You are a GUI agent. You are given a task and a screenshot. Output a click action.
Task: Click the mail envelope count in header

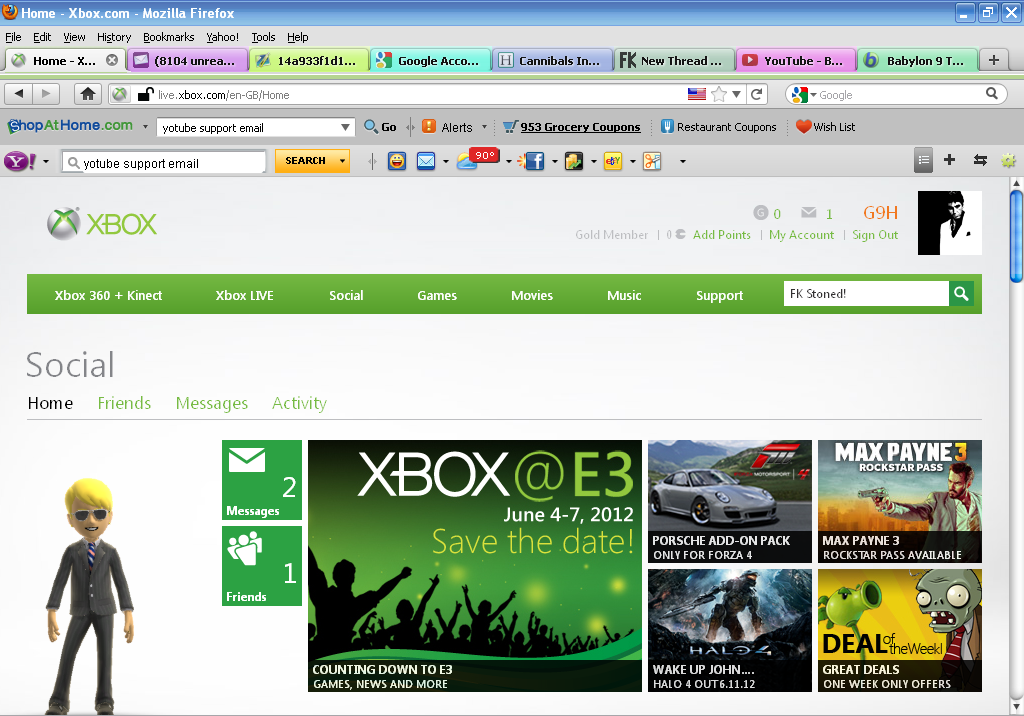(x=816, y=213)
